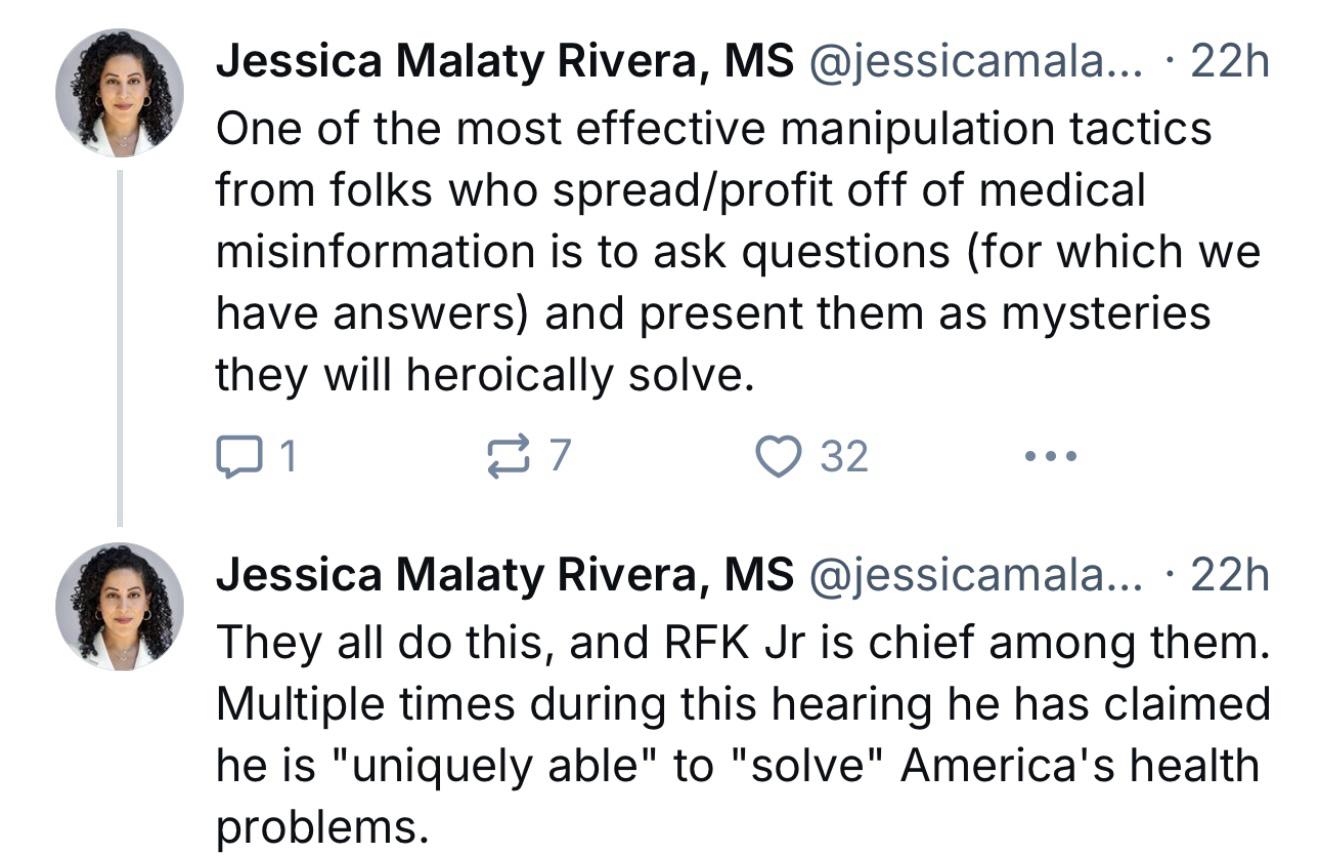Screen dimensions: 1320x865
Task: Open the first tweet's 22h timestamp
Action: pyautogui.click(x=1231, y=64)
